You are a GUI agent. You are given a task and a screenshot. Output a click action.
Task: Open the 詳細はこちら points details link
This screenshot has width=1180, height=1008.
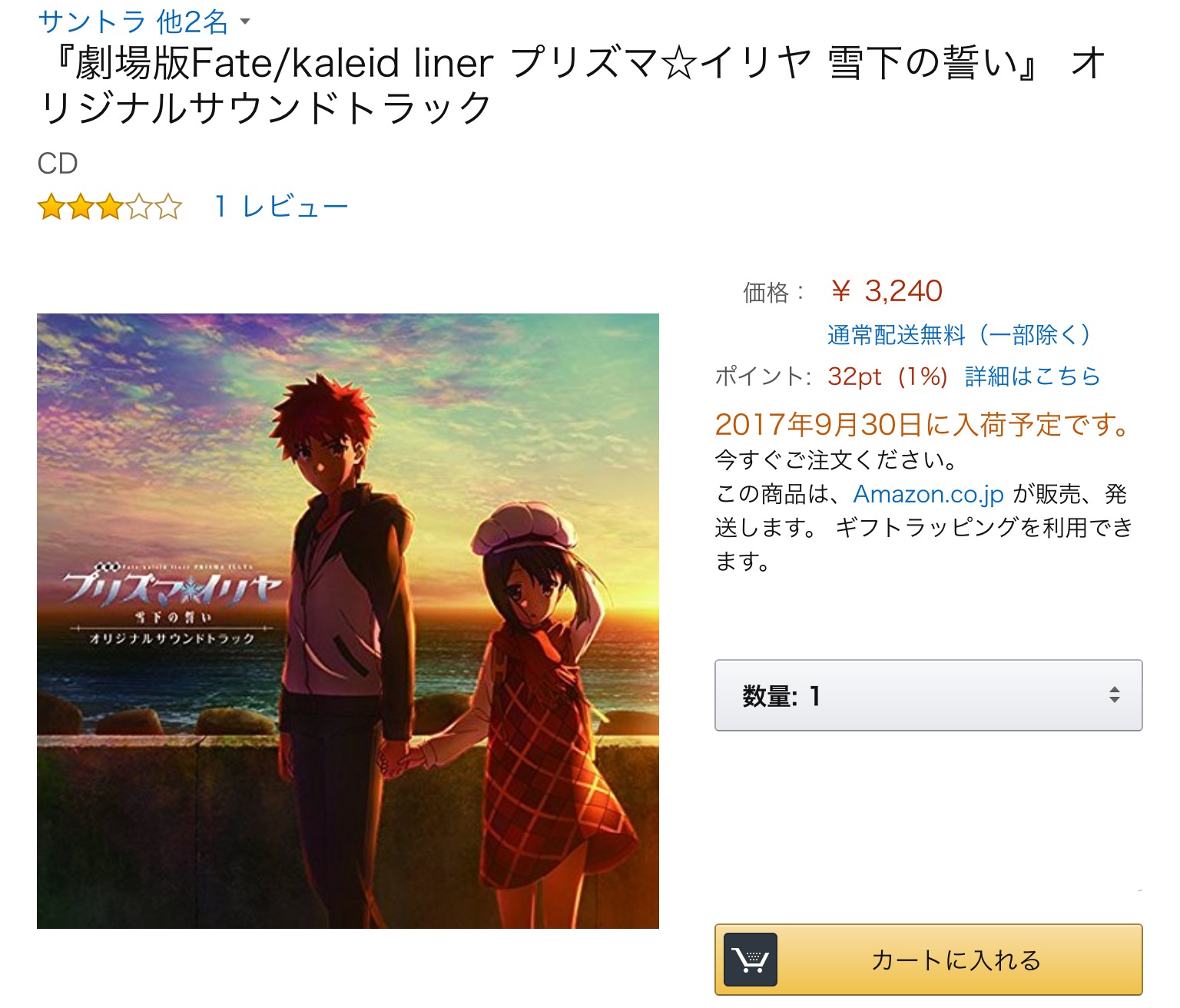1032,376
